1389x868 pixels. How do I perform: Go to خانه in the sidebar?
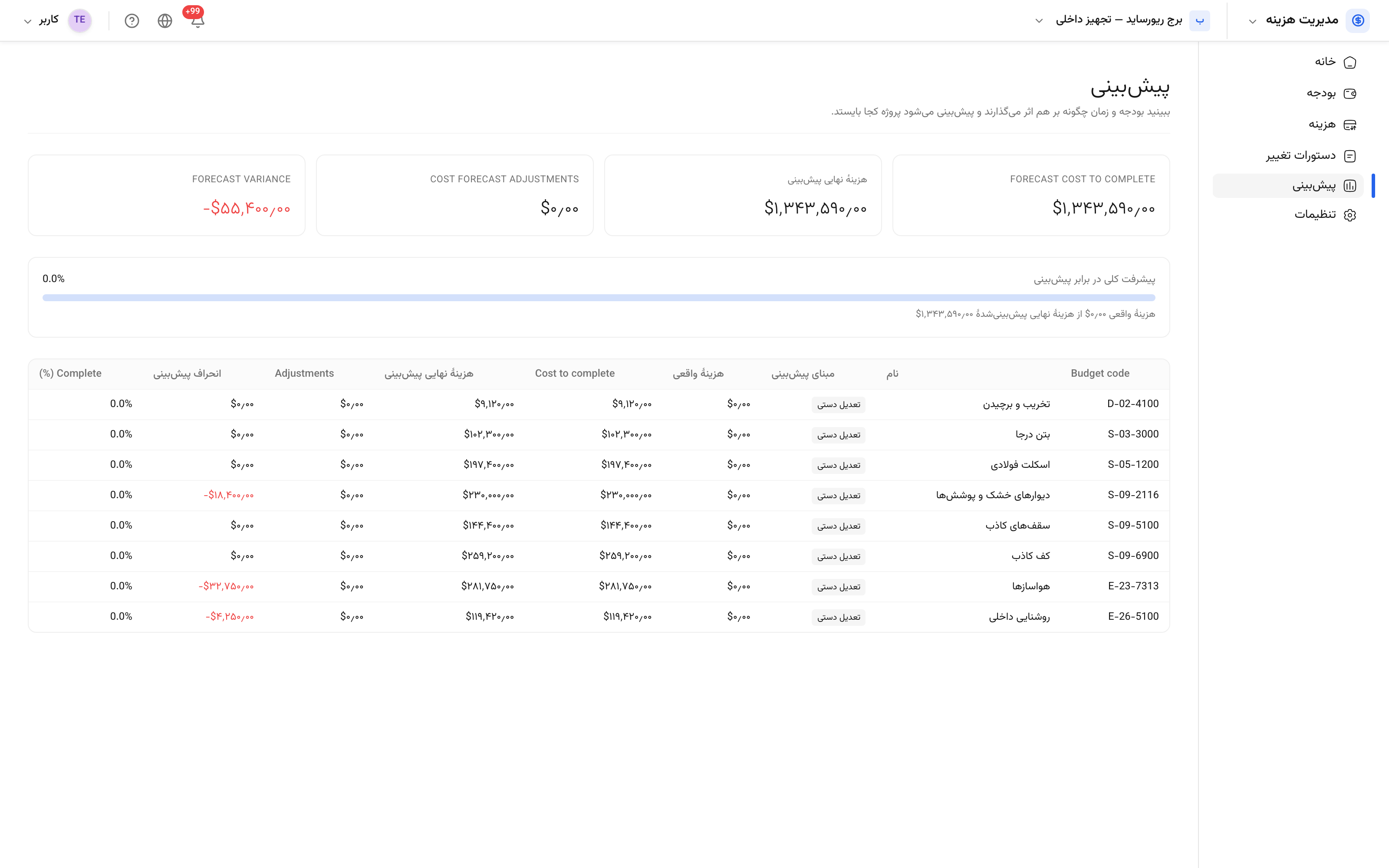1288,62
